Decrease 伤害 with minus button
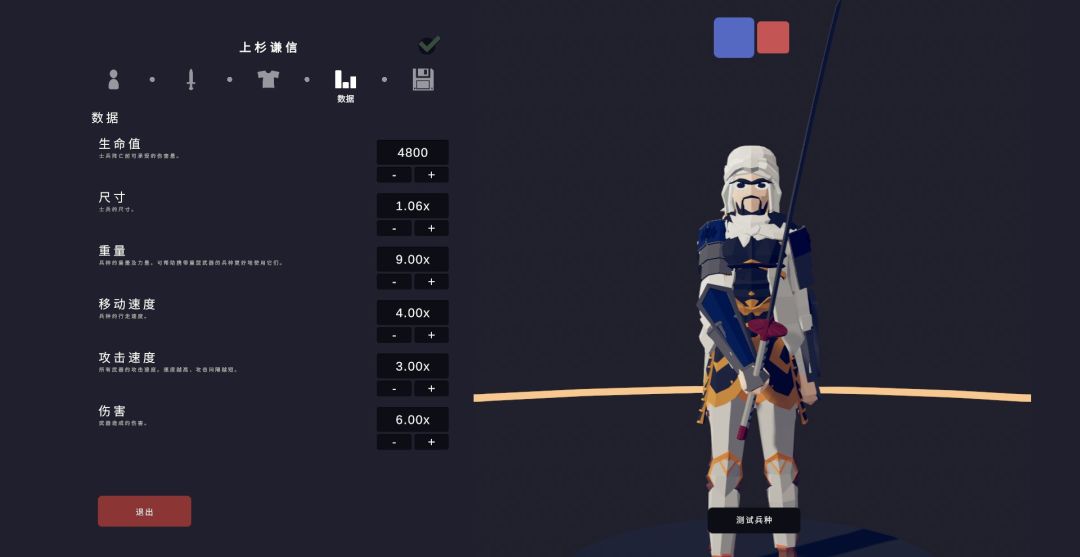 point(394,442)
